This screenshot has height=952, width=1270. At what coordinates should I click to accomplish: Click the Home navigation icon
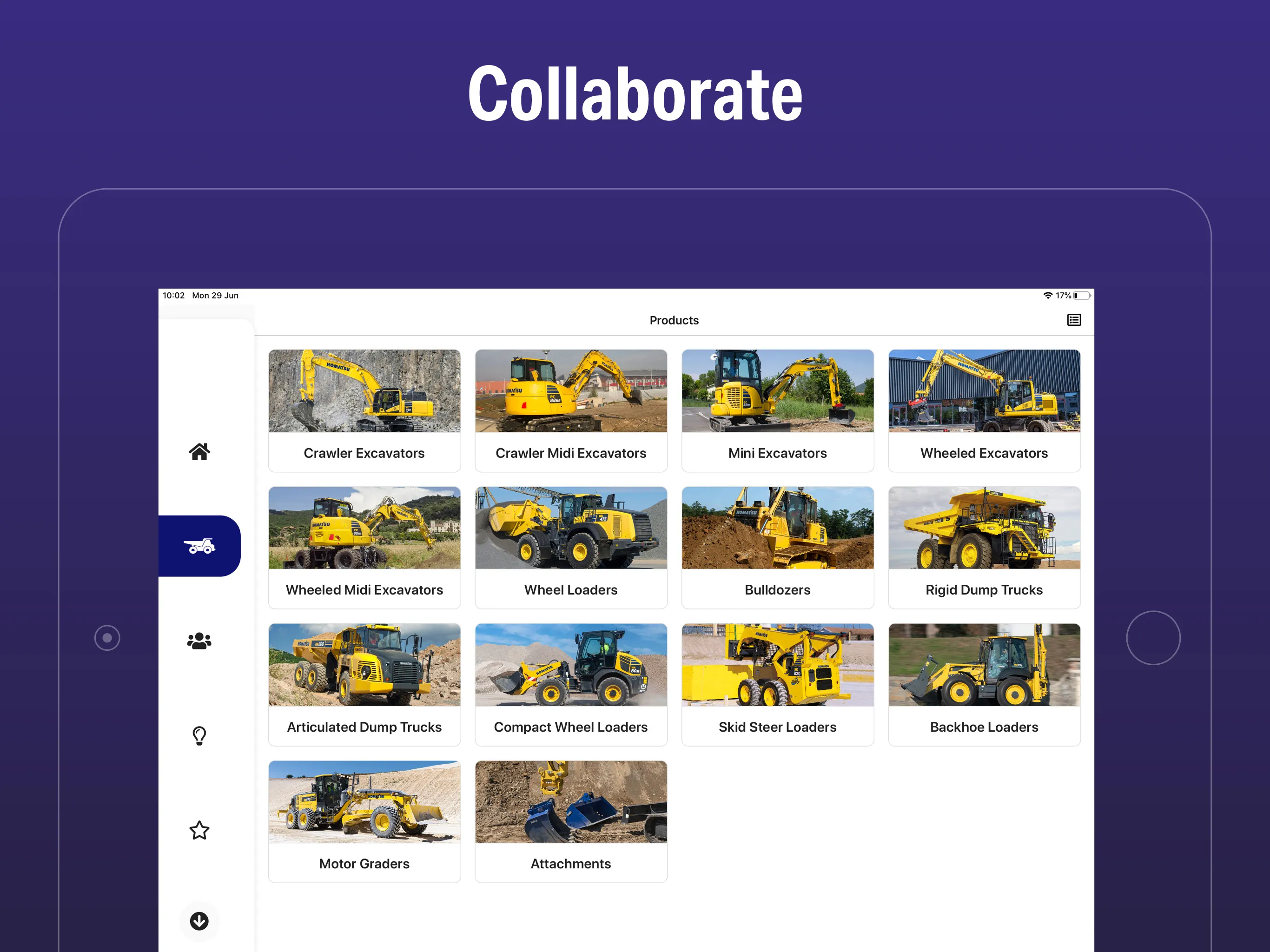198,451
